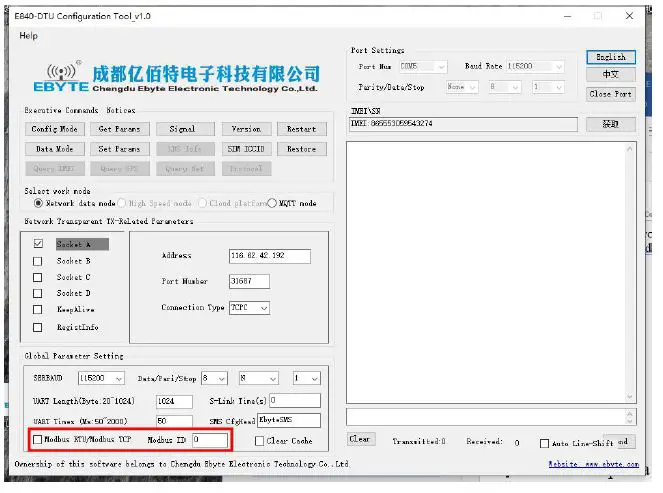The width and height of the screenshot is (663, 493).
Task: Click the Version button
Action: point(246,129)
